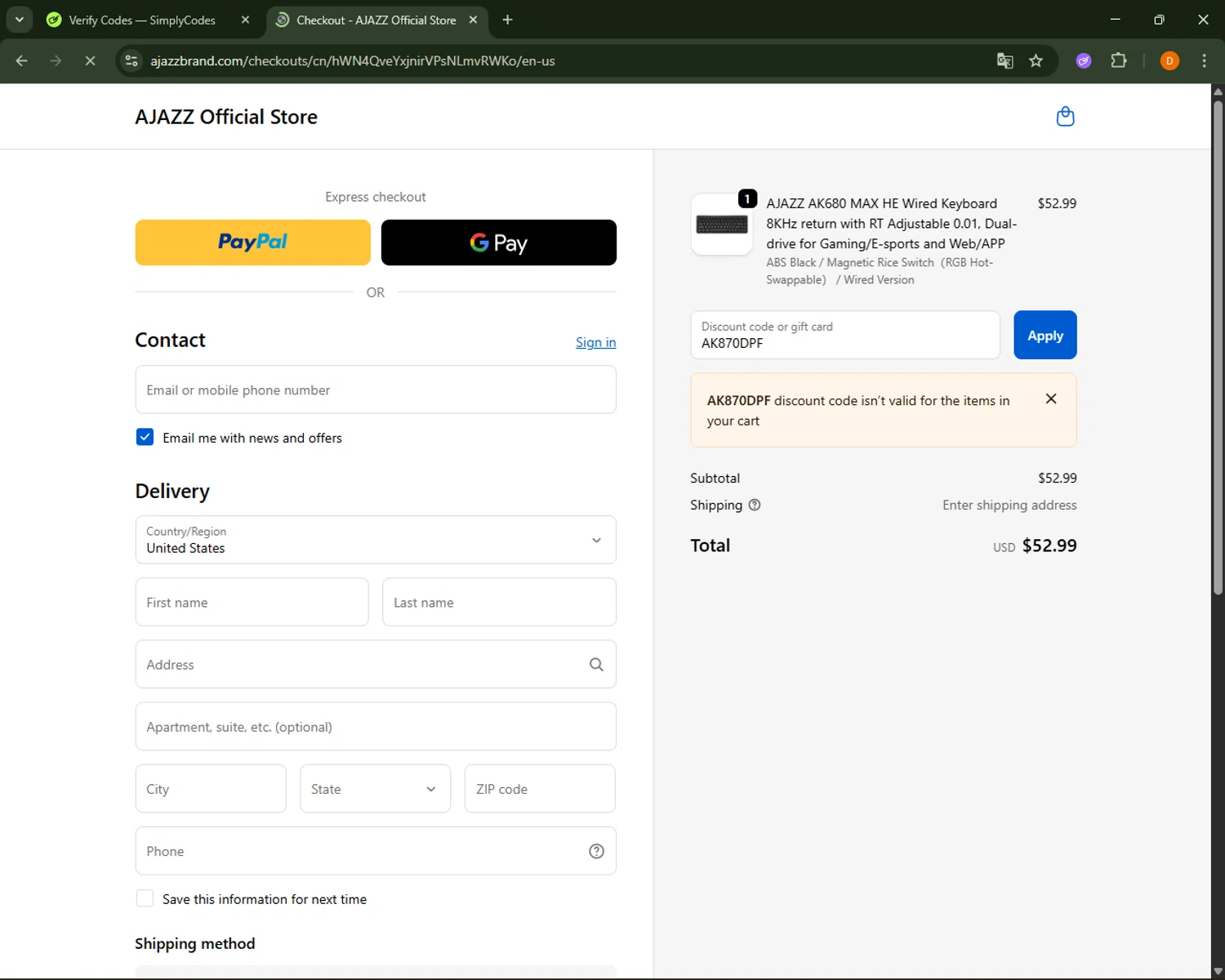Bookmark this page with the star icon
Image resolution: width=1225 pixels, height=980 pixels.
click(x=1036, y=60)
